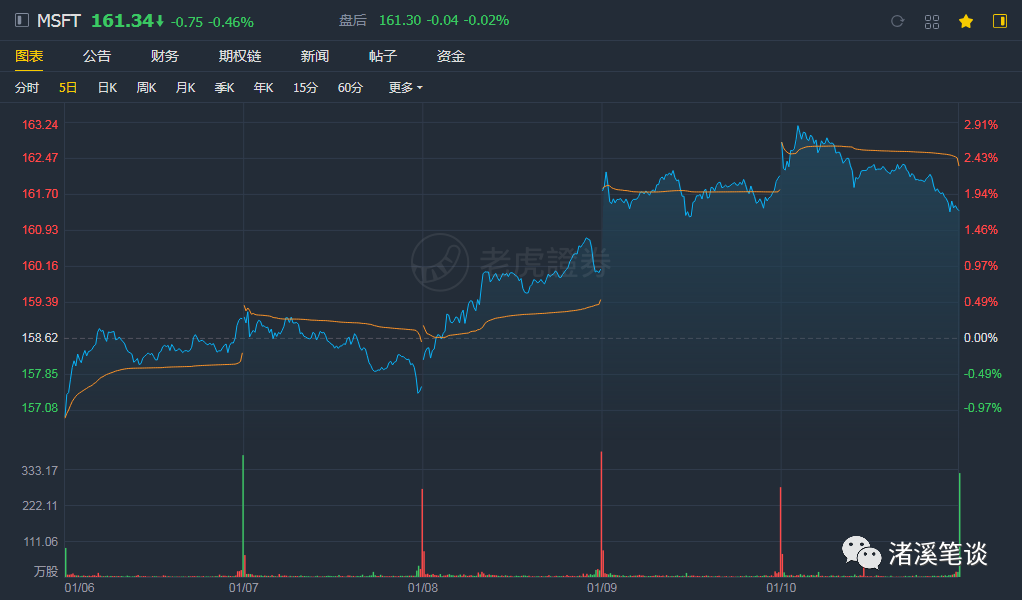Open the 资金 tab
Screen dimensions: 1022x600
click(x=451, y=56)
